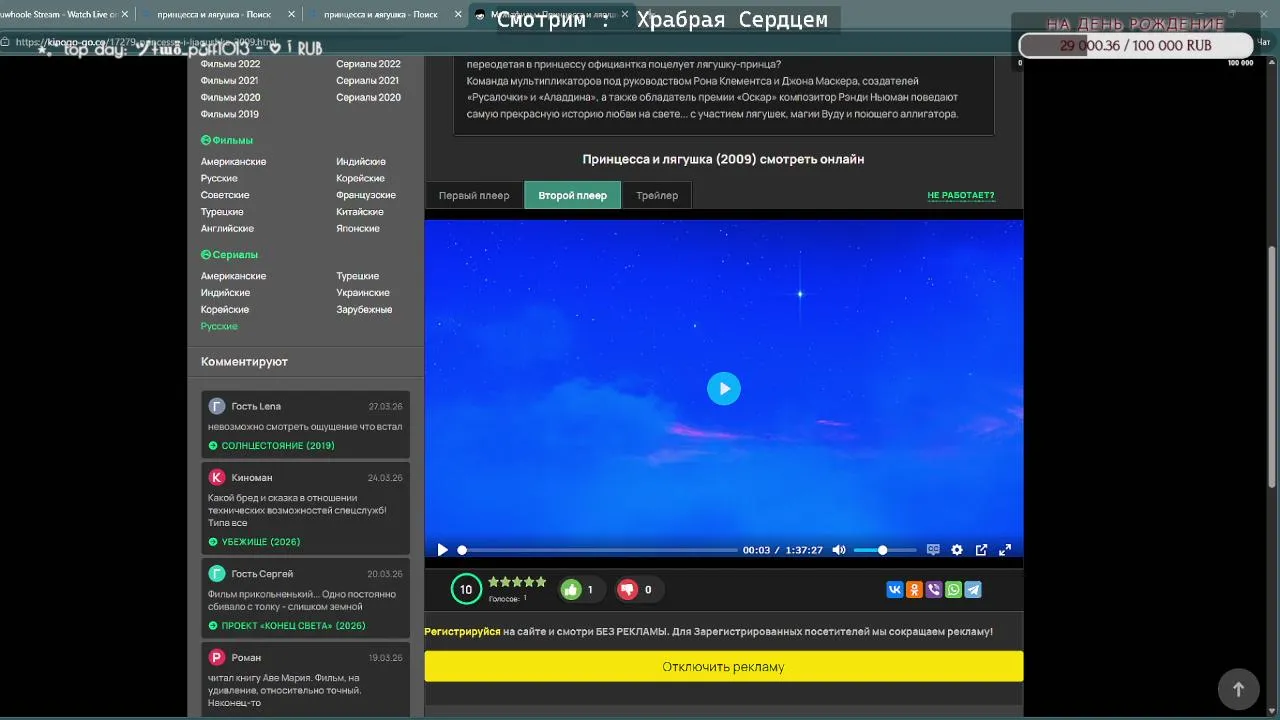Image resolution: width=1280 pixels, height=720 pixels.
Task: Open the video player settings gear
Action: (957, 550)
